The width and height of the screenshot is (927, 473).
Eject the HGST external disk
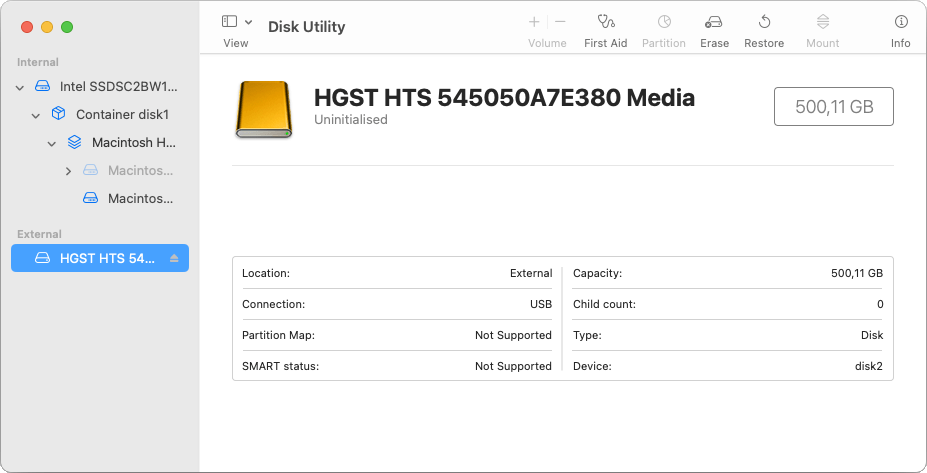174,258
